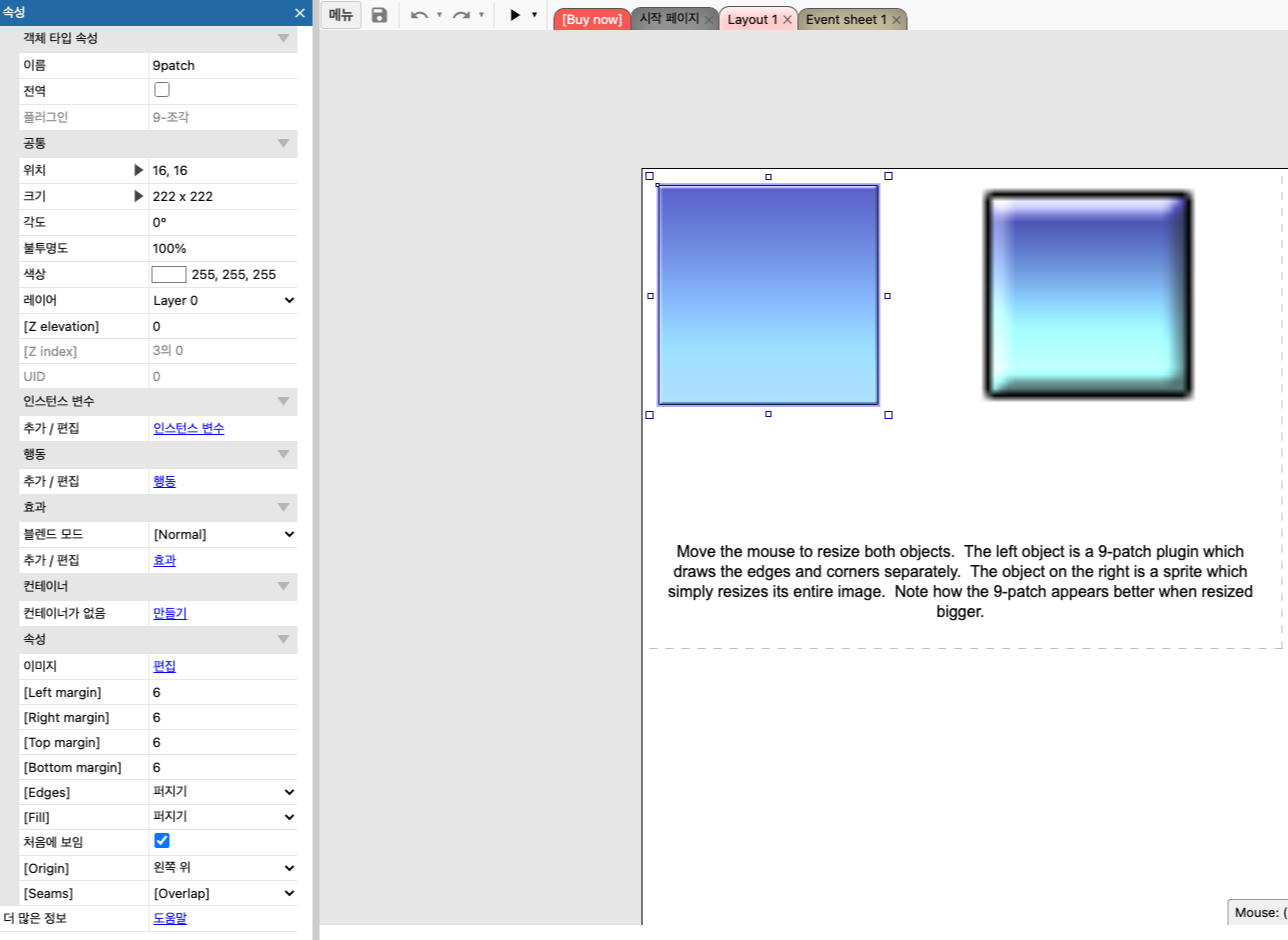Click the 각도 value 0°
The width and height of the screenshot is (1288, 940).
click(x=223, y=223)
